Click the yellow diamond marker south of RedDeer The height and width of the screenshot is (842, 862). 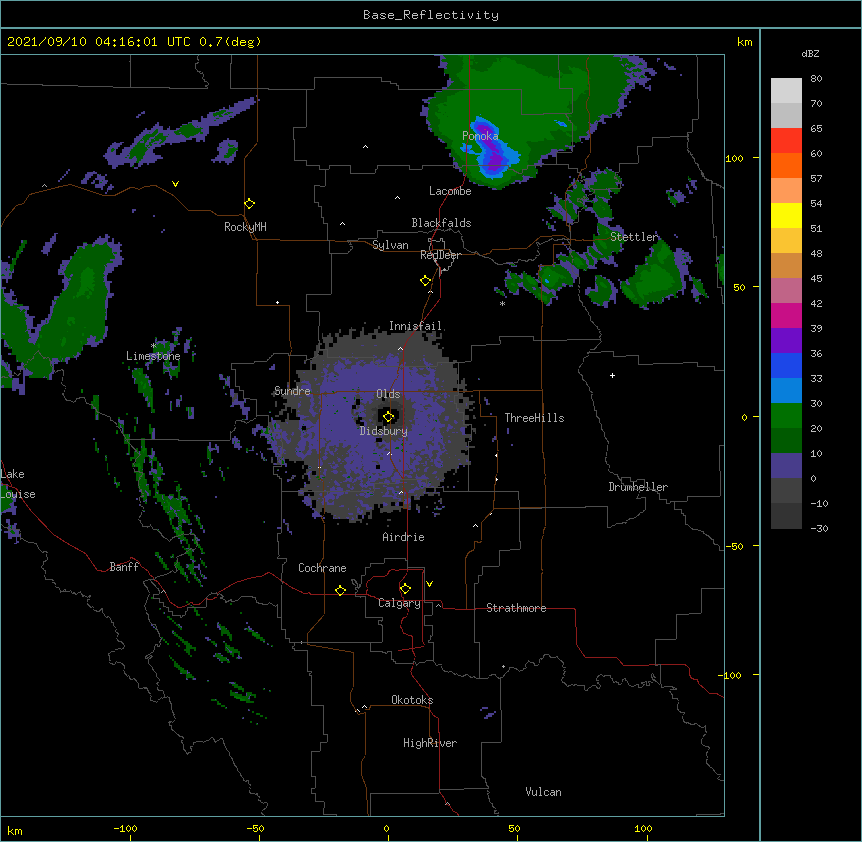426,281
